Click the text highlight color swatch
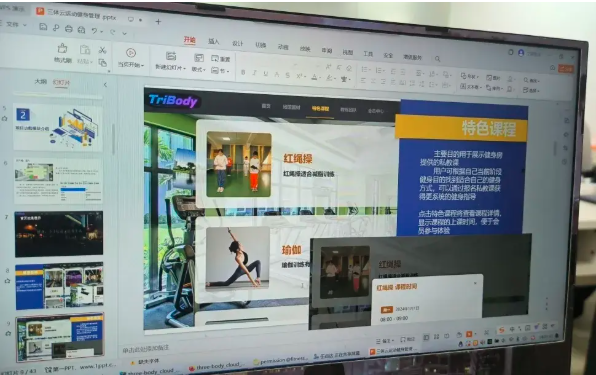 (x=329, y=78)
